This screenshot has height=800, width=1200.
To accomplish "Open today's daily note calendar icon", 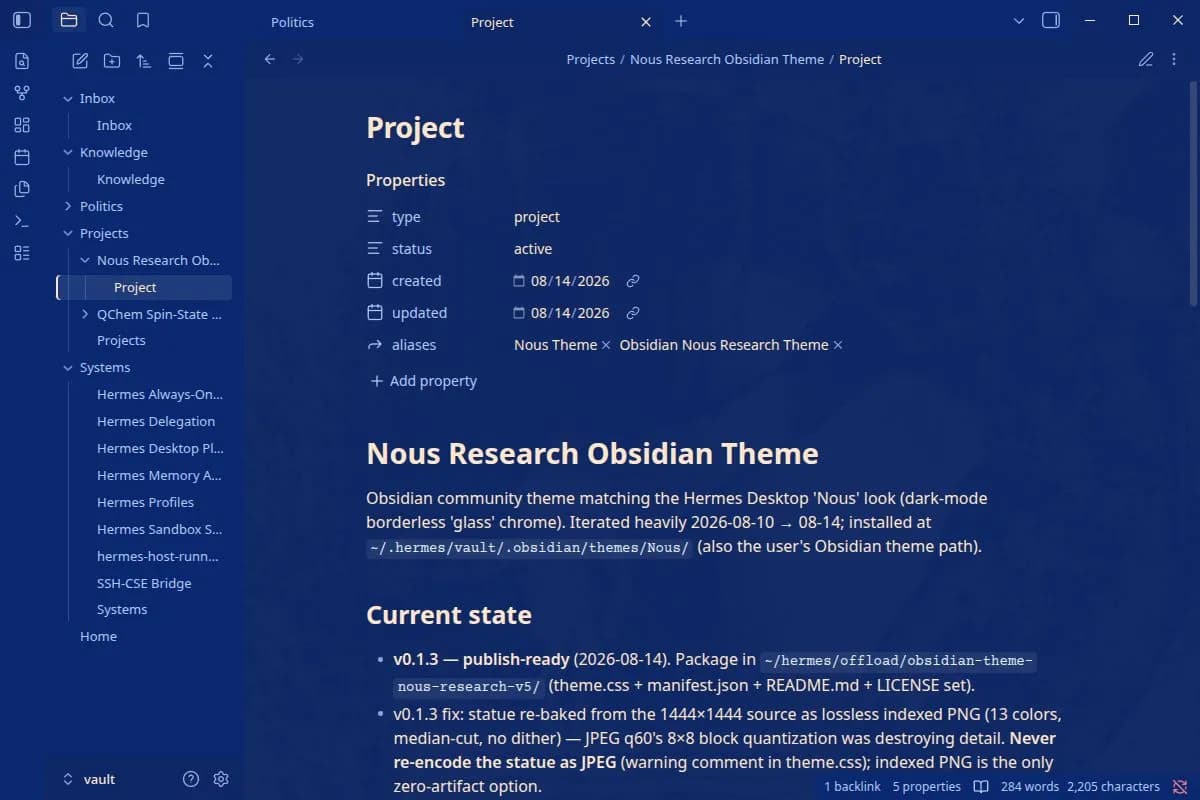I will (22, 157).
